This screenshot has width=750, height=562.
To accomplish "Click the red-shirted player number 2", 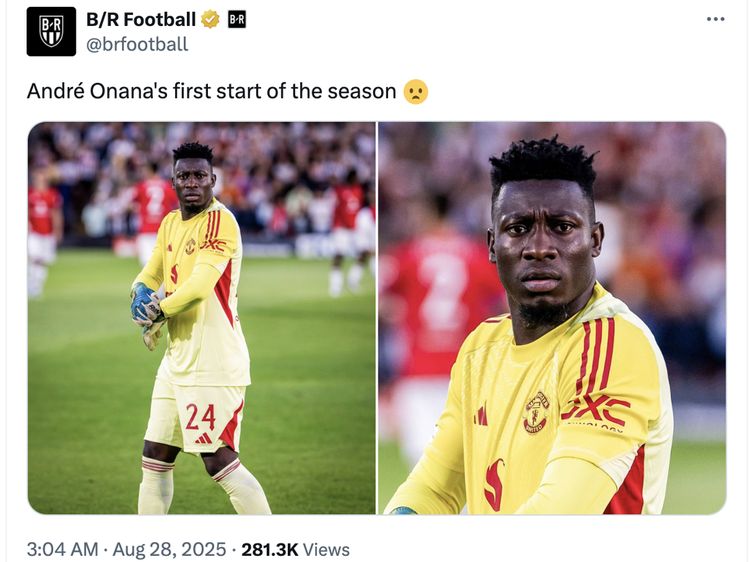I will (x=155, y=201).
